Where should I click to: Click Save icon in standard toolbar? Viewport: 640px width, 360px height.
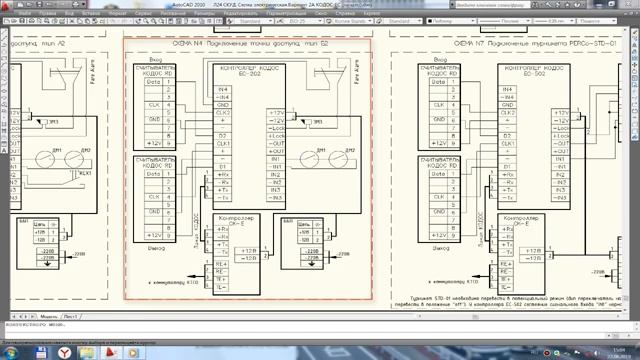pos(22,21)
